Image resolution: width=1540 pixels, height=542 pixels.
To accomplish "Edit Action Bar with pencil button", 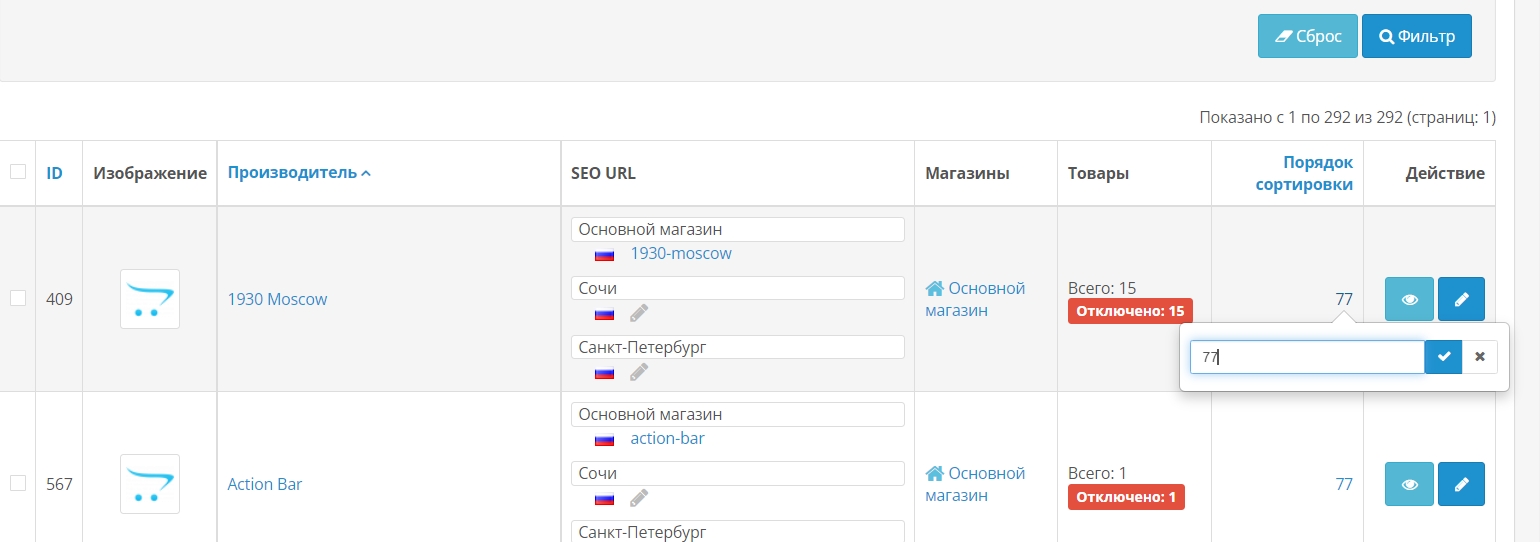I will [1461, 484].
